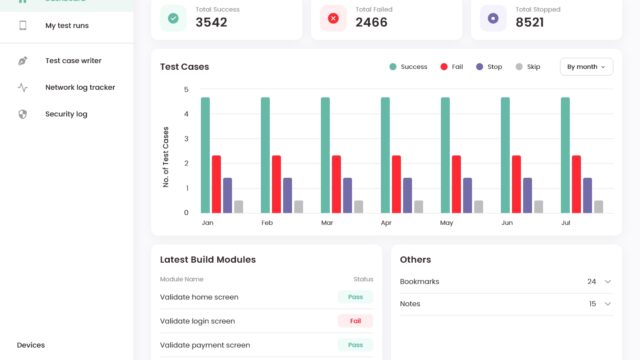Screen dimensions: 640x360
Task: Toggle Stop series in chart legend
Action: point(489,67)
